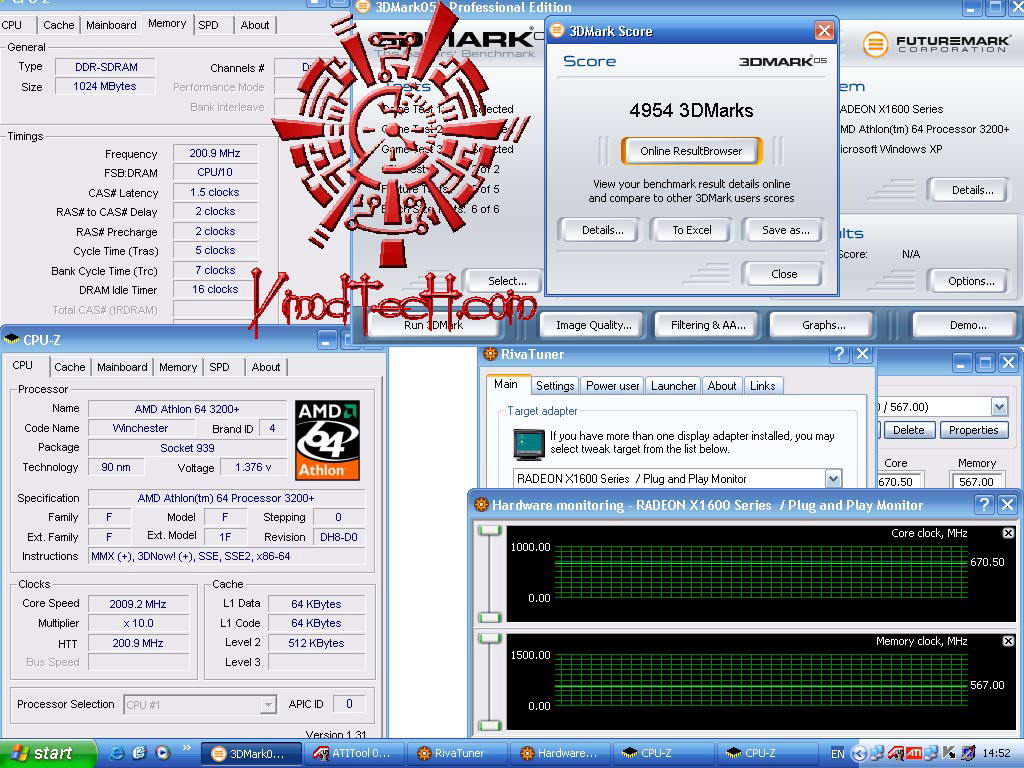The height and width of the screenshot is (768, 1024).
Task: Open the RADEON X1600 target adapter dropdown
Action: 833,479
